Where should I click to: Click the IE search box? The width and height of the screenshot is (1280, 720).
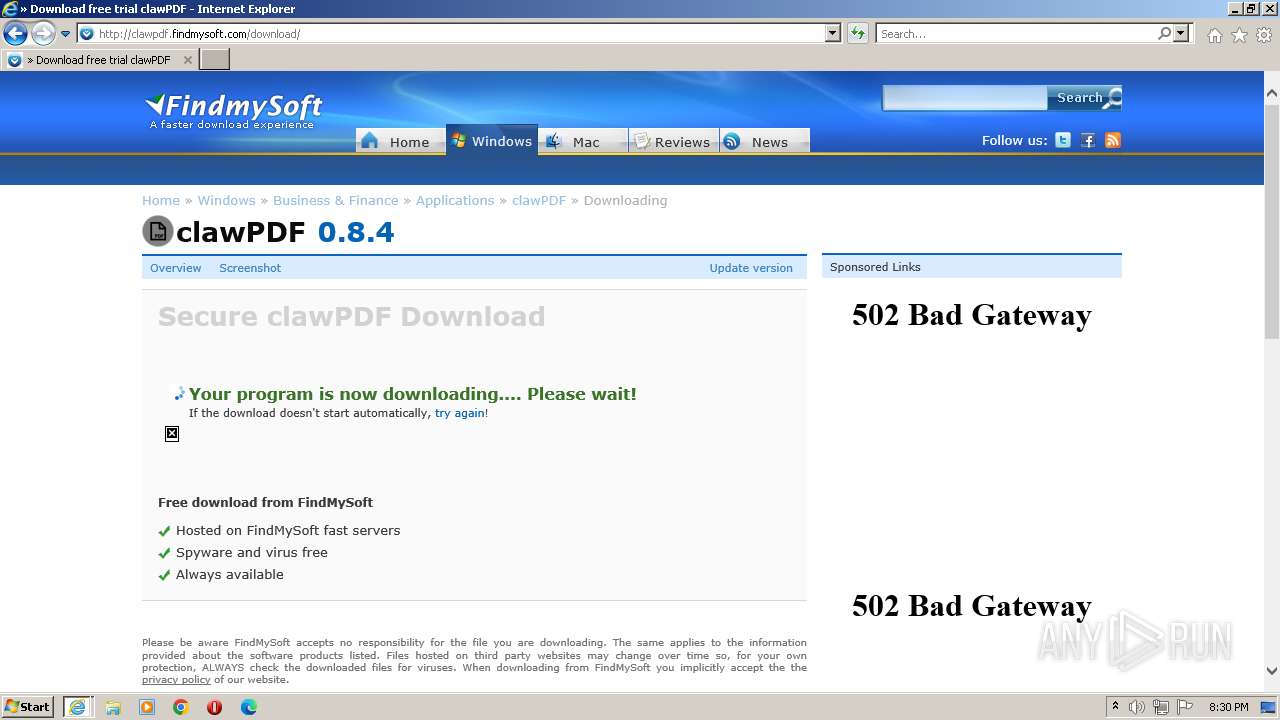pos(1016,34)
